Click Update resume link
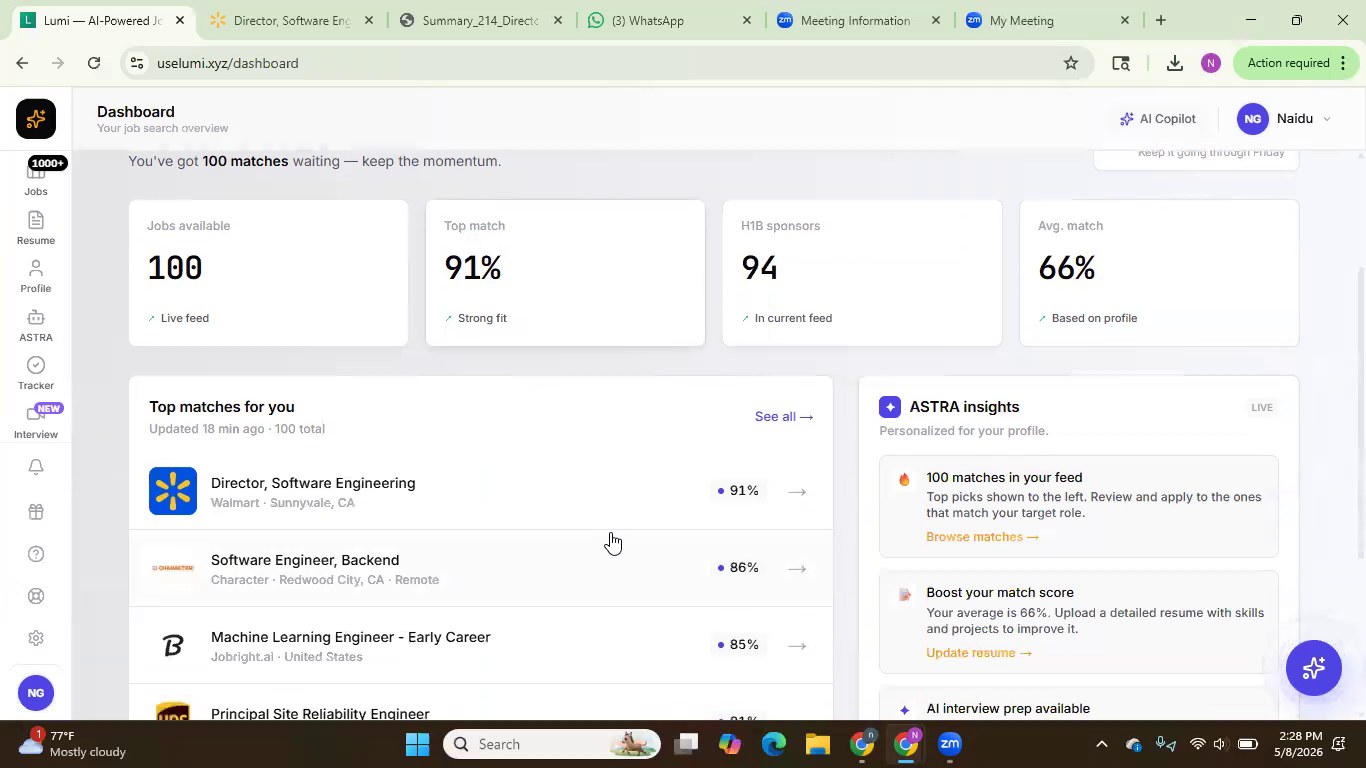1366x768 pixels. coord(979,653)
